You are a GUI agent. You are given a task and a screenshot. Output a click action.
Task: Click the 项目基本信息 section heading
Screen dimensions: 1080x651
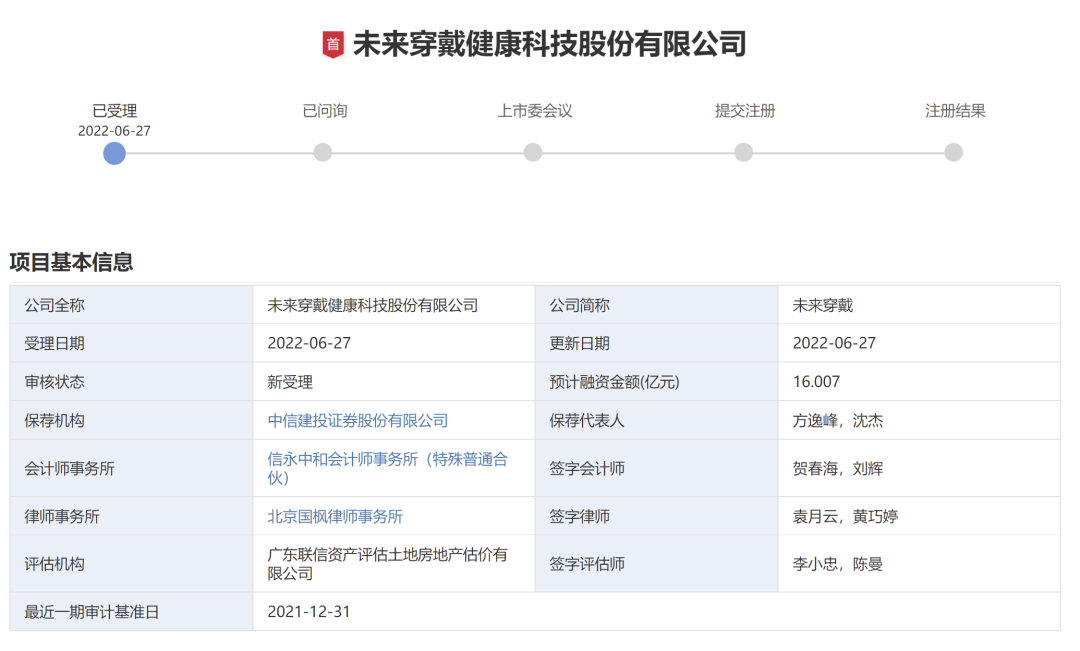pyautogui.click(x=71, y=262)
